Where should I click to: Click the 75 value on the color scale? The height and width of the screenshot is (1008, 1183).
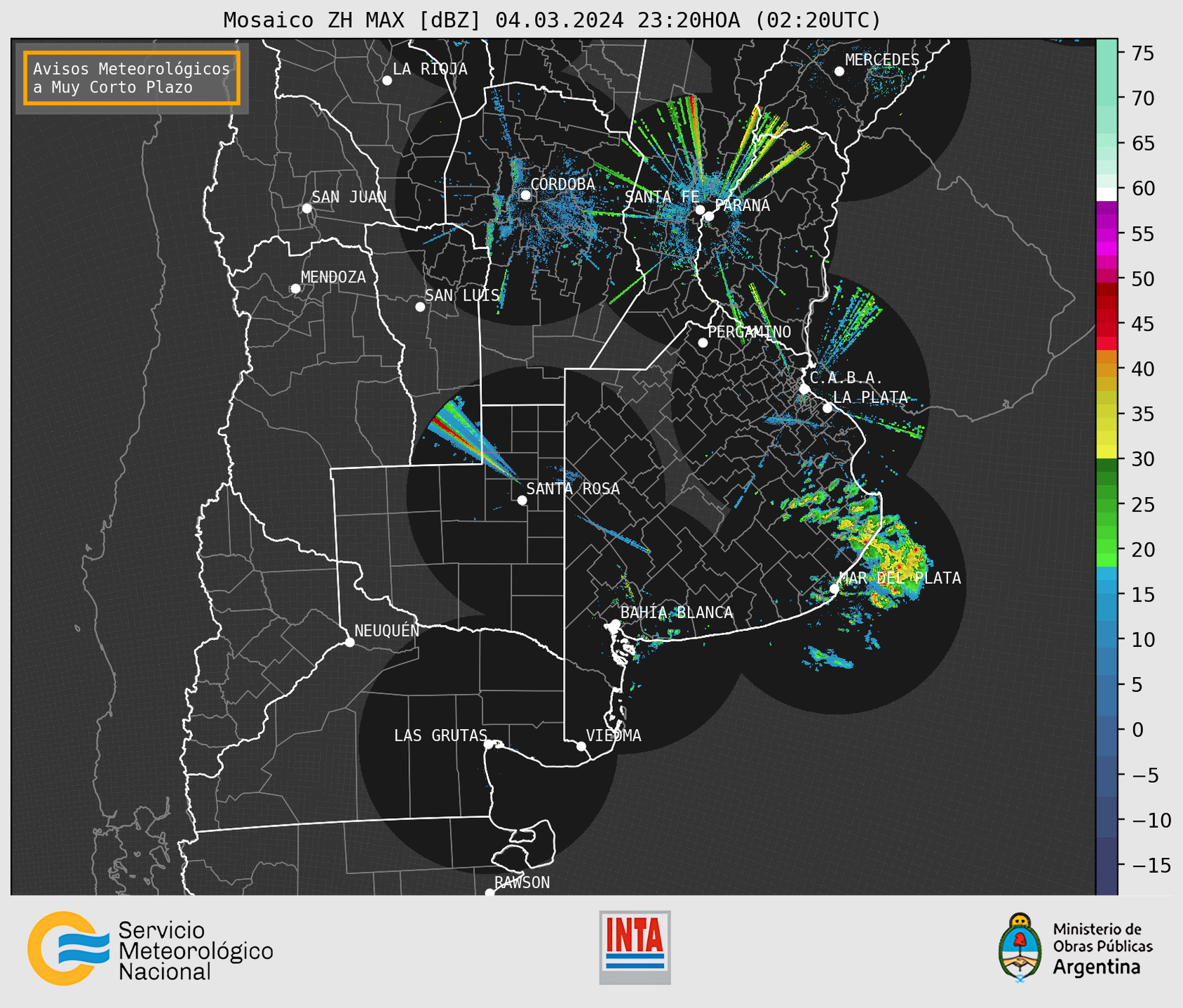1142,53
